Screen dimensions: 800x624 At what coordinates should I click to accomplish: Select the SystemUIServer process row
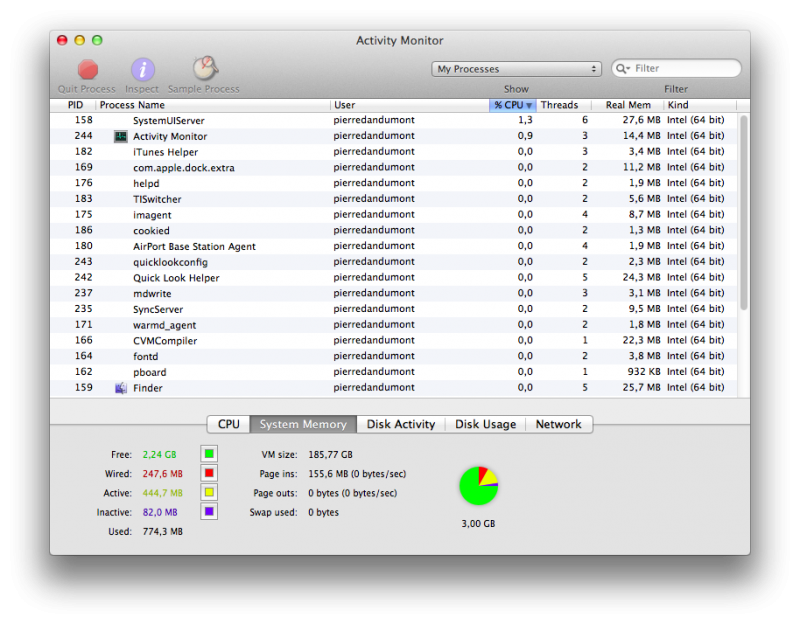394,120
